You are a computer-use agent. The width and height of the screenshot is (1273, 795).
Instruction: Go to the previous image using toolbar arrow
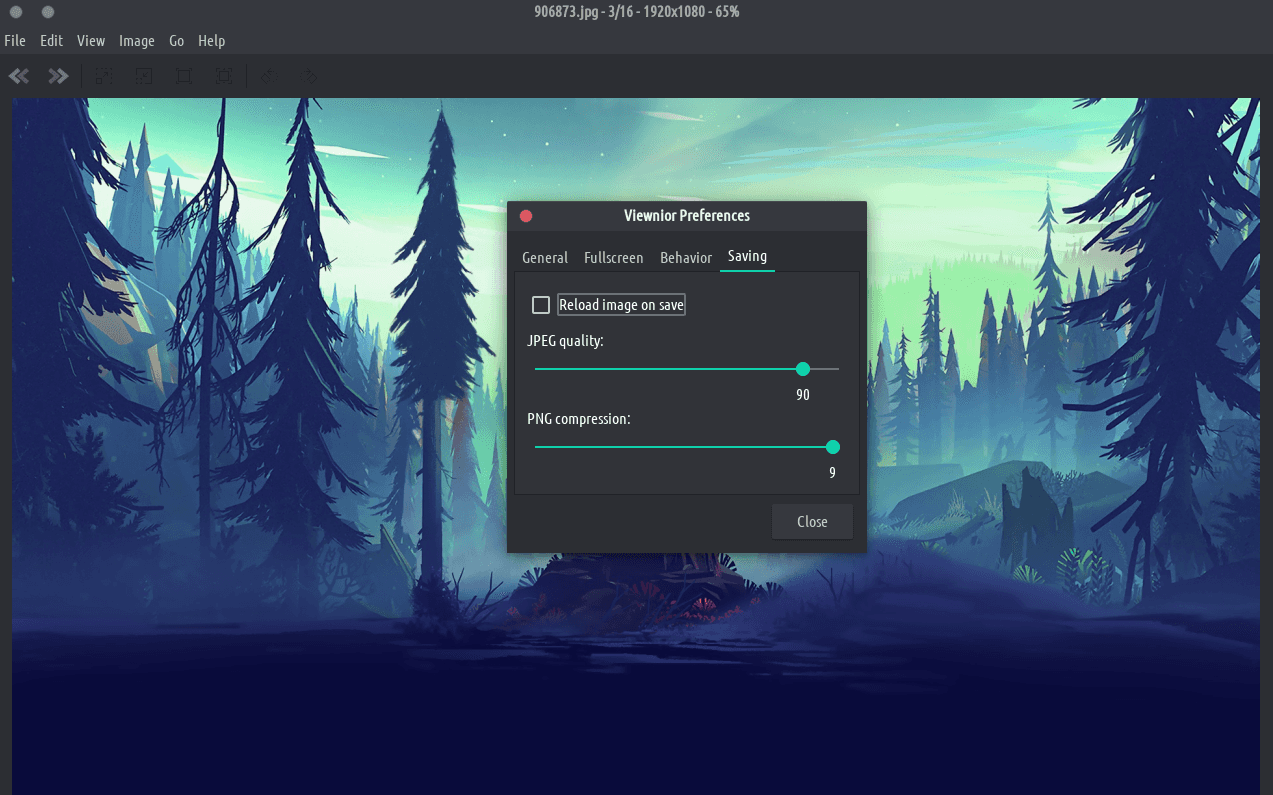click(x=19, y=76)
